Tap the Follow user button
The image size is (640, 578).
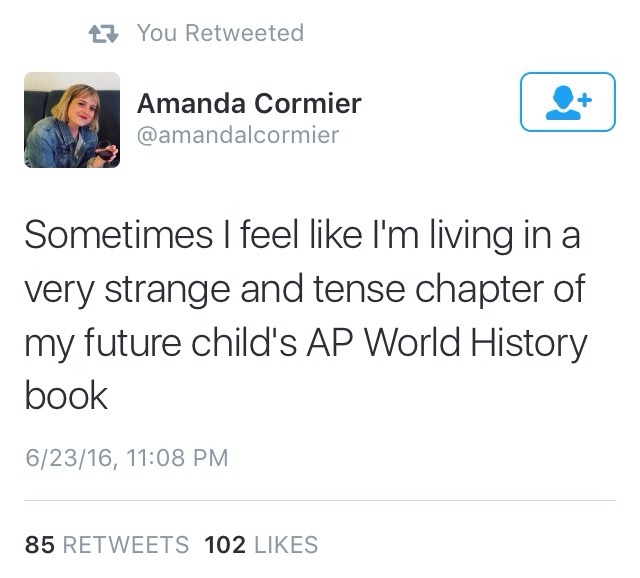(567, 102)
